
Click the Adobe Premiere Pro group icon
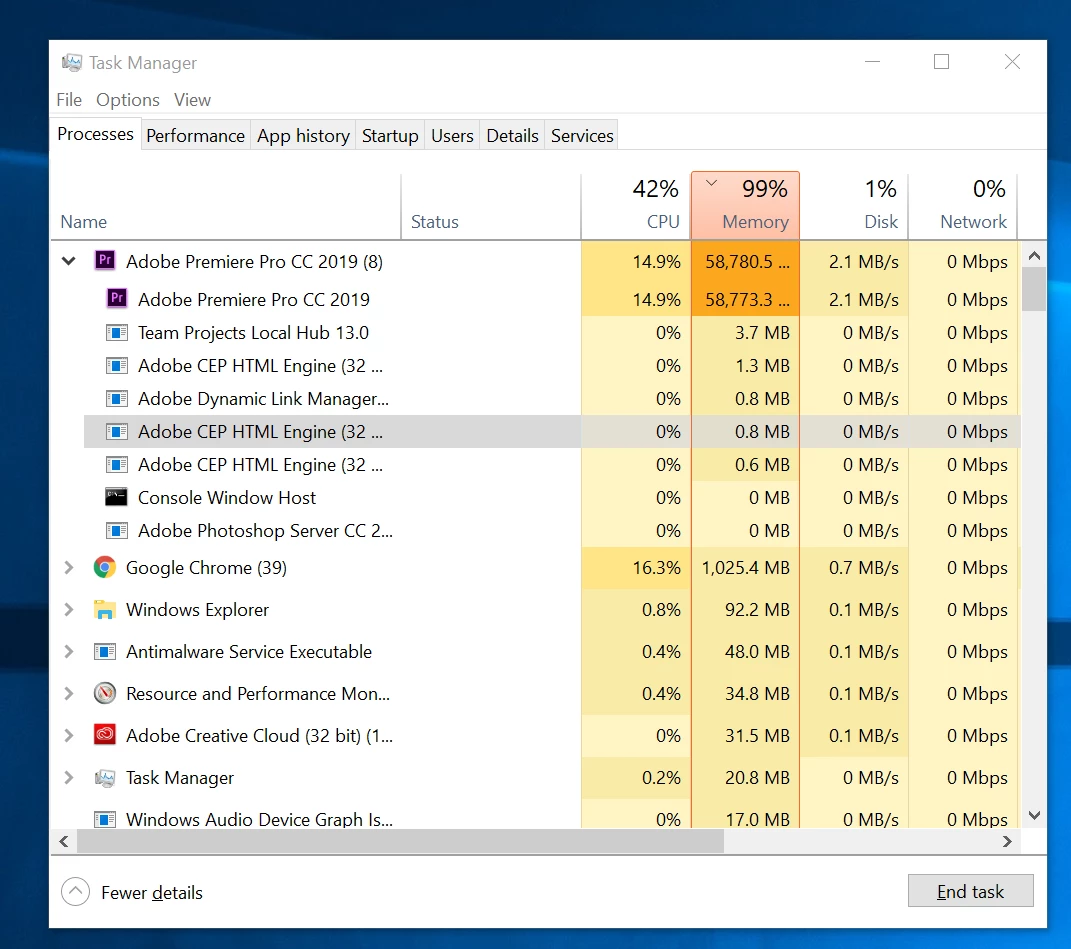coord(105,260)
